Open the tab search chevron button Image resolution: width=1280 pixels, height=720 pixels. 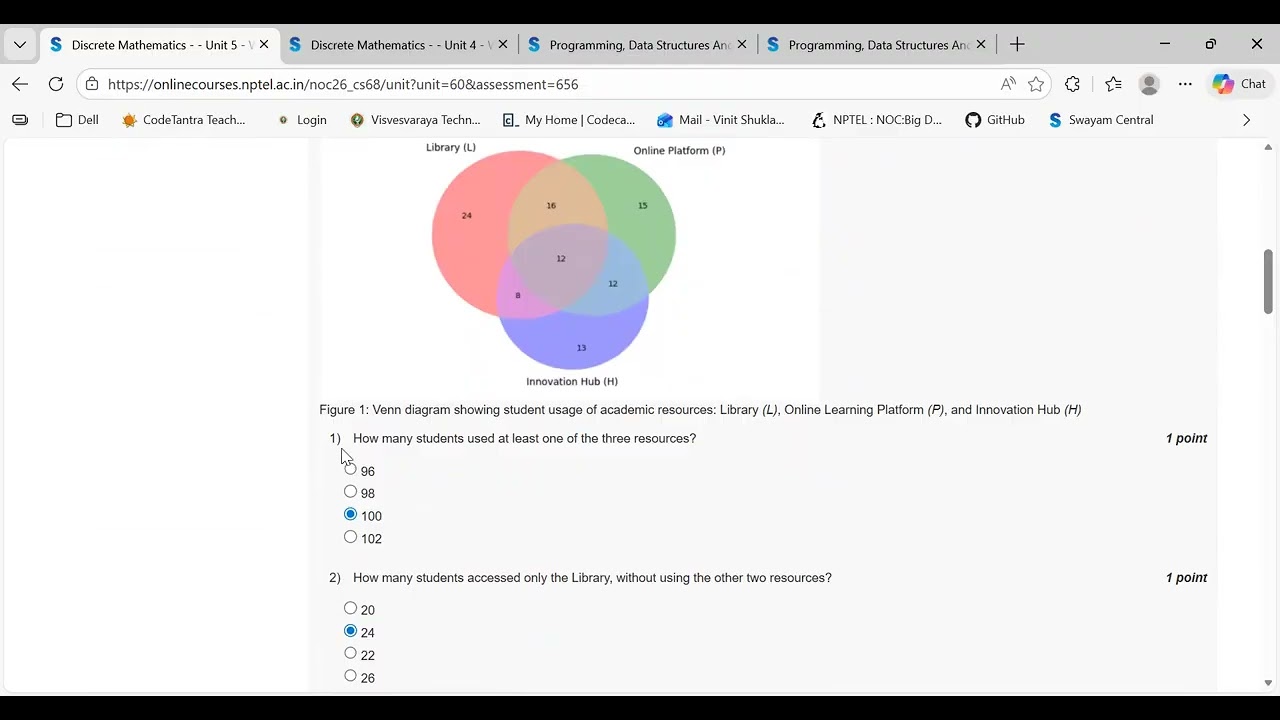(20, 45)
